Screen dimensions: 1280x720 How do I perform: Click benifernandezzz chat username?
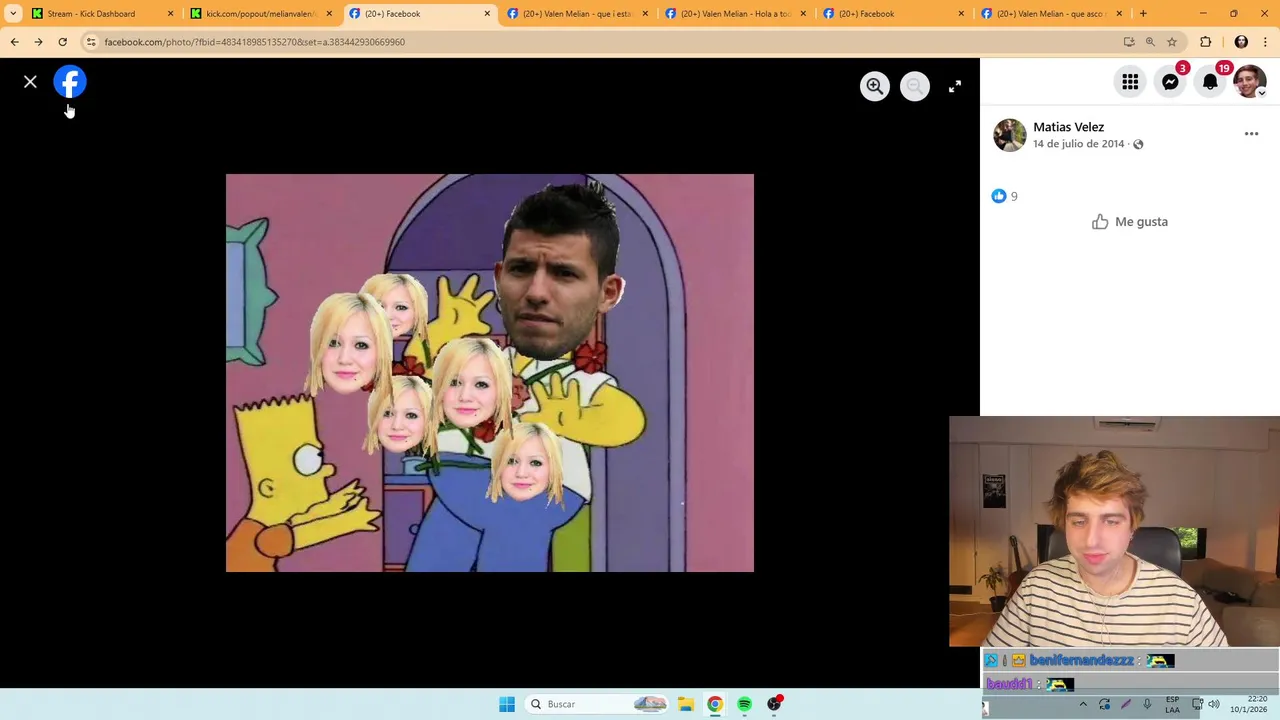pos(1082,660)
